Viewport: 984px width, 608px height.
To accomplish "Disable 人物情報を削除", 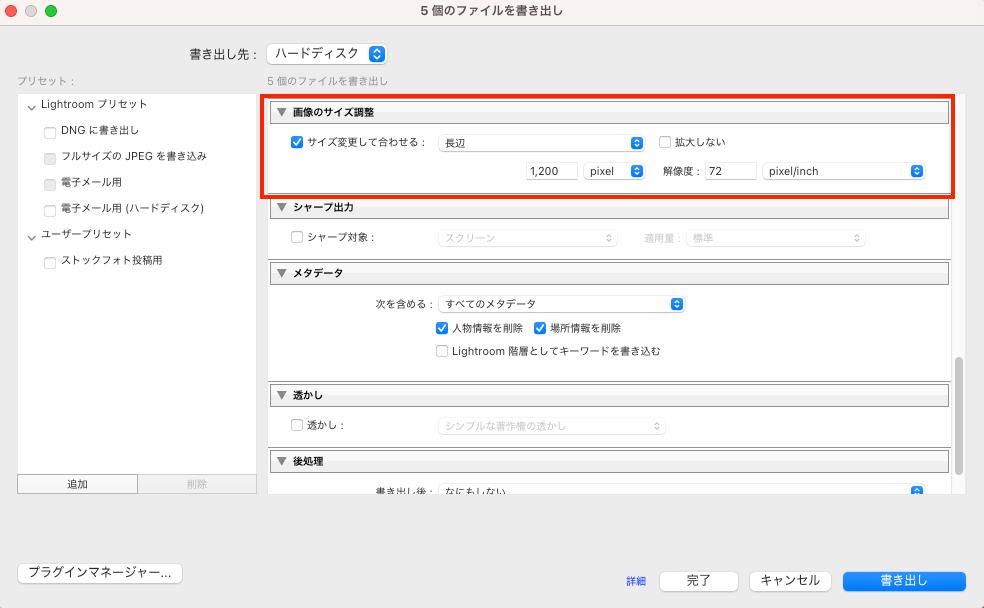I will [441, 327].
